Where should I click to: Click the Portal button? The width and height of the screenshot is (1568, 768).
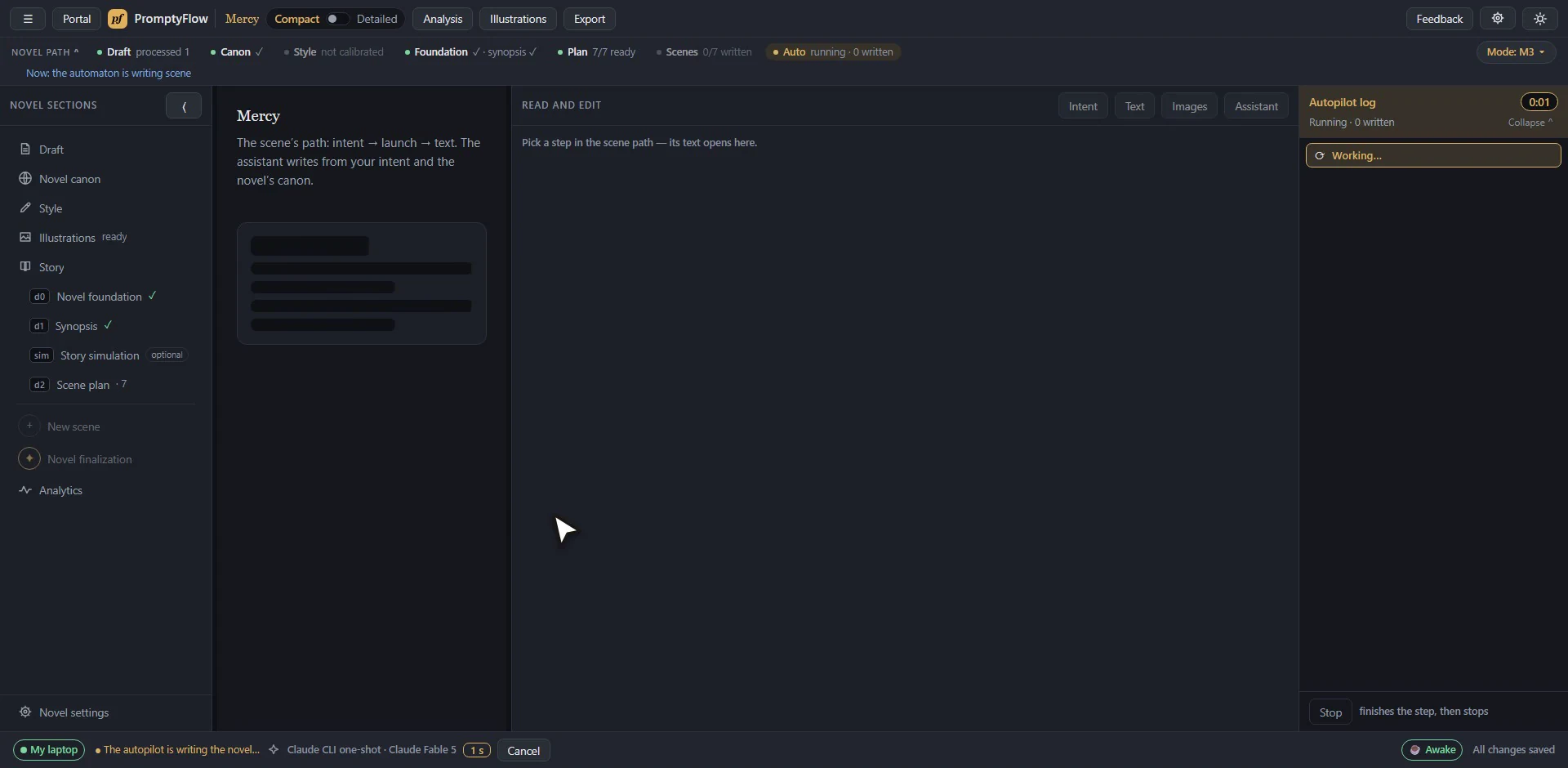click(77, 19)
